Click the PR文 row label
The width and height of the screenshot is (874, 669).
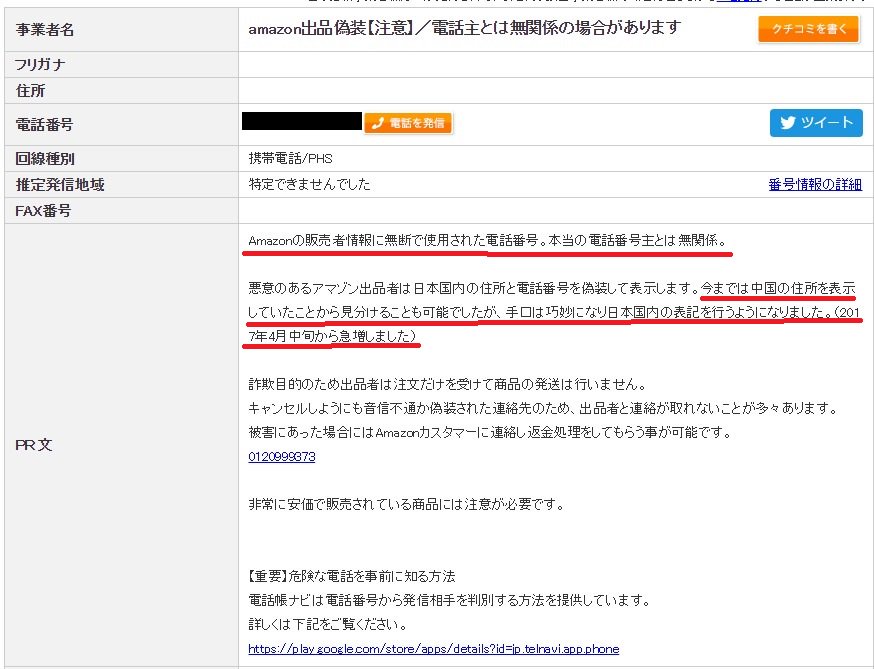[33, 445]
